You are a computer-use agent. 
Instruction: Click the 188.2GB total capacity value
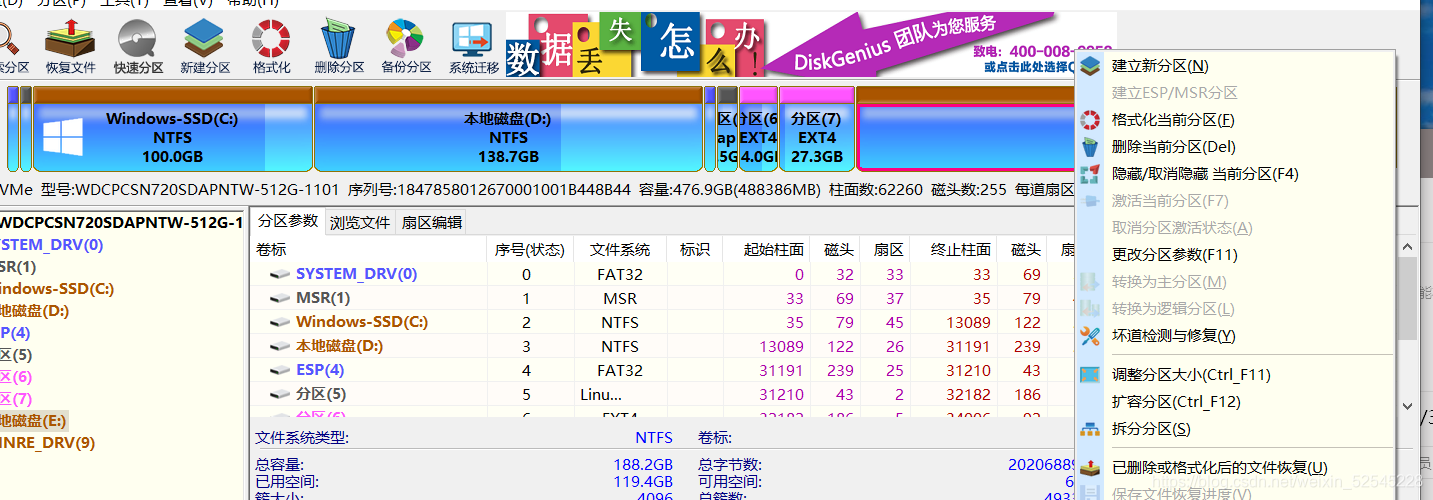643,465
